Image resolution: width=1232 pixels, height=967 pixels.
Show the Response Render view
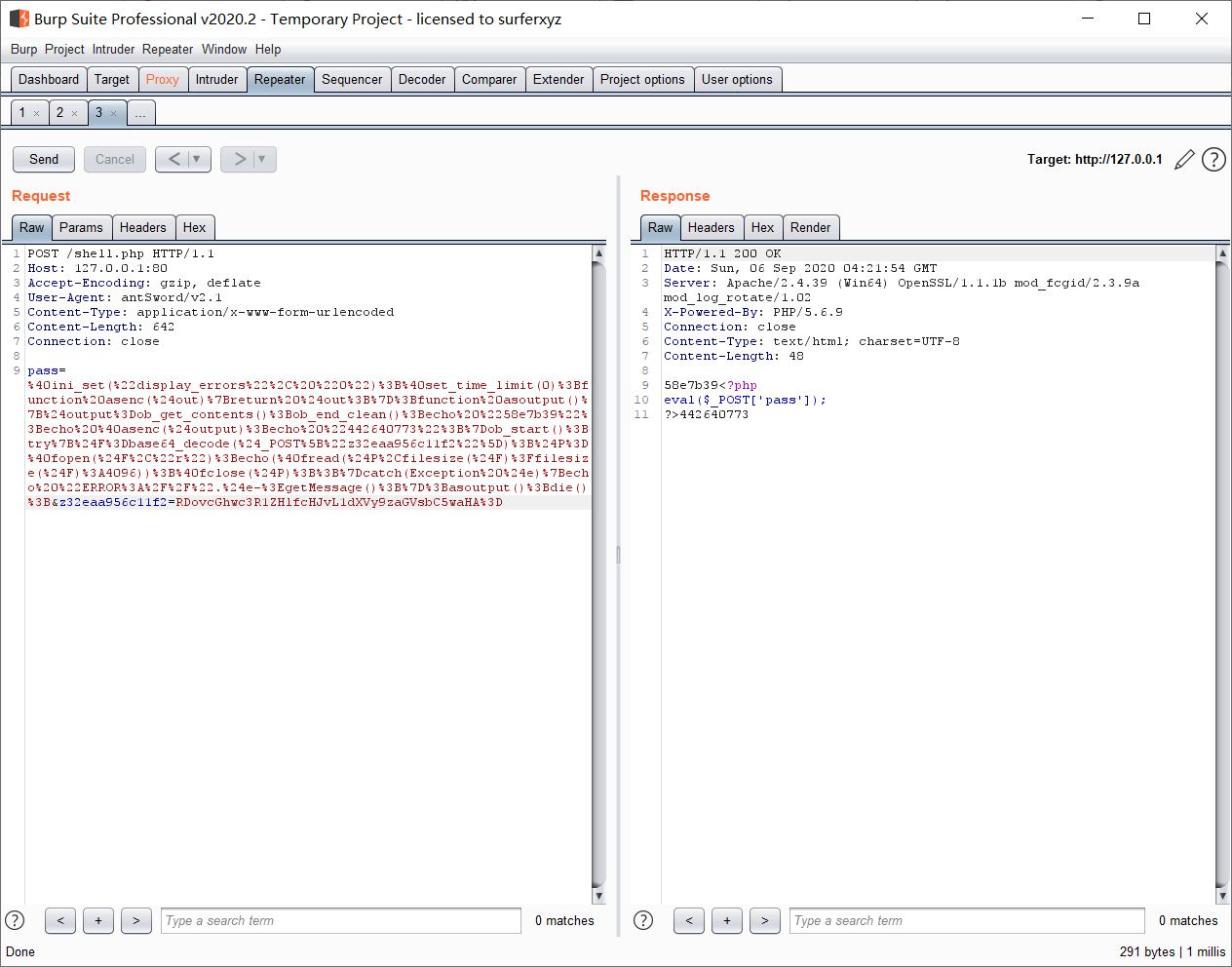[x=811, y=228]
